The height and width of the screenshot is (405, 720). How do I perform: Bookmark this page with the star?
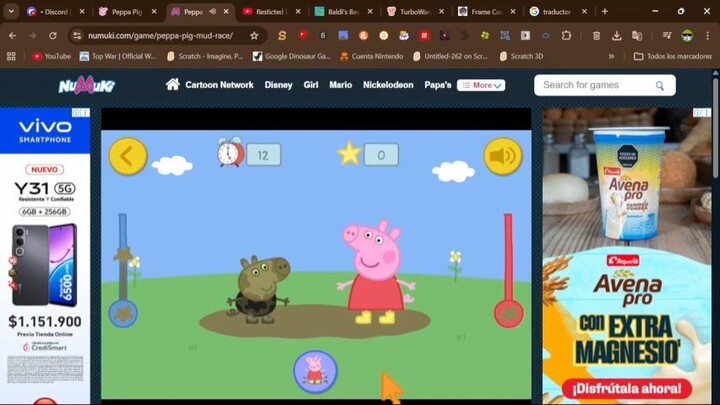254,35
